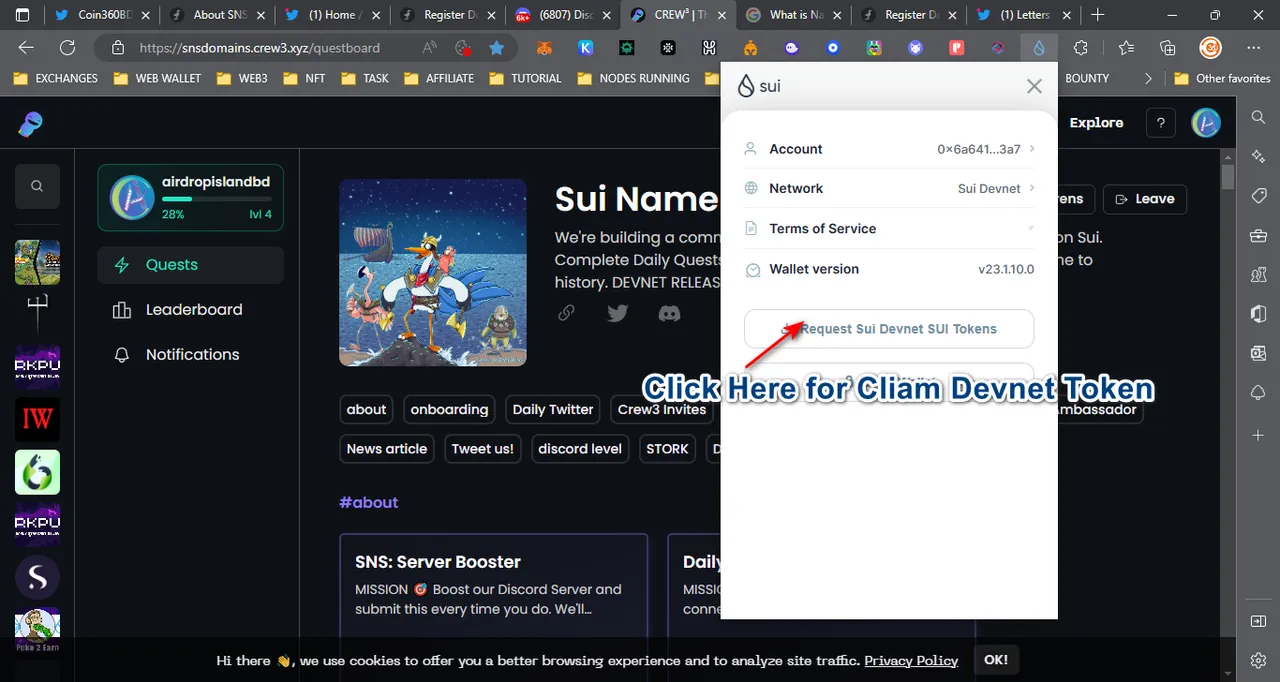
Task: Open the first pixel-art community in sidebar
Action: [37, 262]
